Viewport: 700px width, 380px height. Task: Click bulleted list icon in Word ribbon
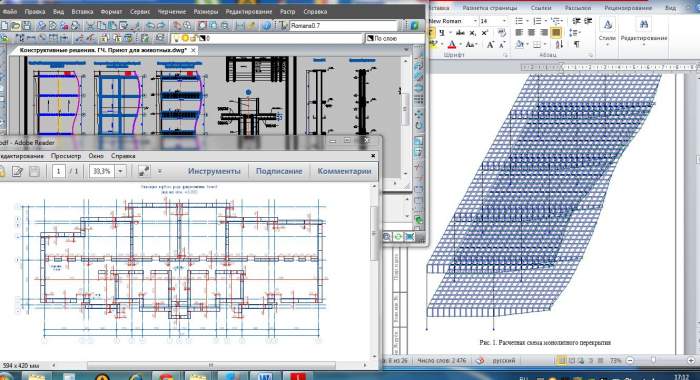coord(519,21)
